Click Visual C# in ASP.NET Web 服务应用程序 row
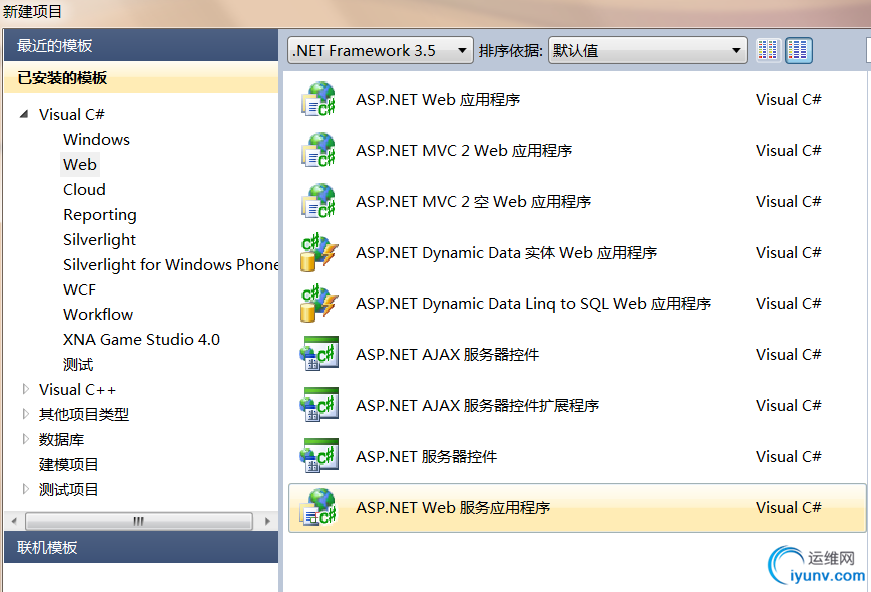Image resolution: width=871 pixels, height=592 pixels. point(789,508)
